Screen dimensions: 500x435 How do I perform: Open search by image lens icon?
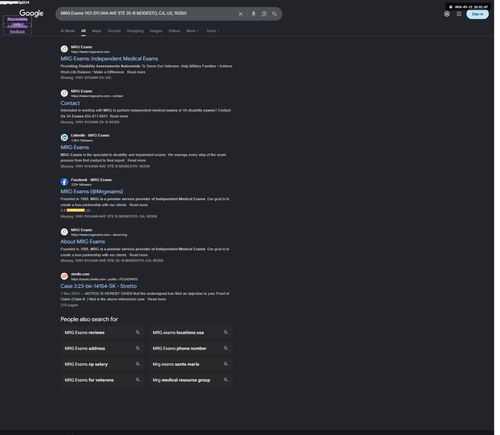point(264,14)
